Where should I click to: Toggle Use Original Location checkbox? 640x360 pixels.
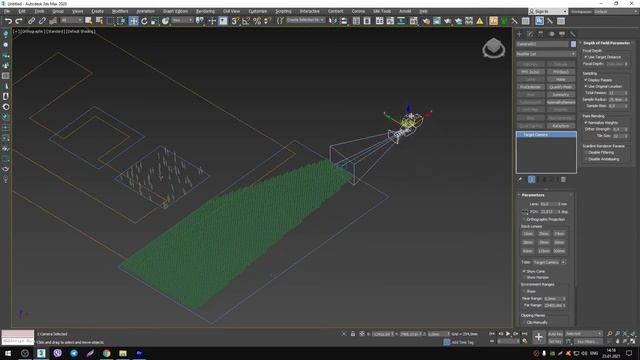click(x=586, y=87)
